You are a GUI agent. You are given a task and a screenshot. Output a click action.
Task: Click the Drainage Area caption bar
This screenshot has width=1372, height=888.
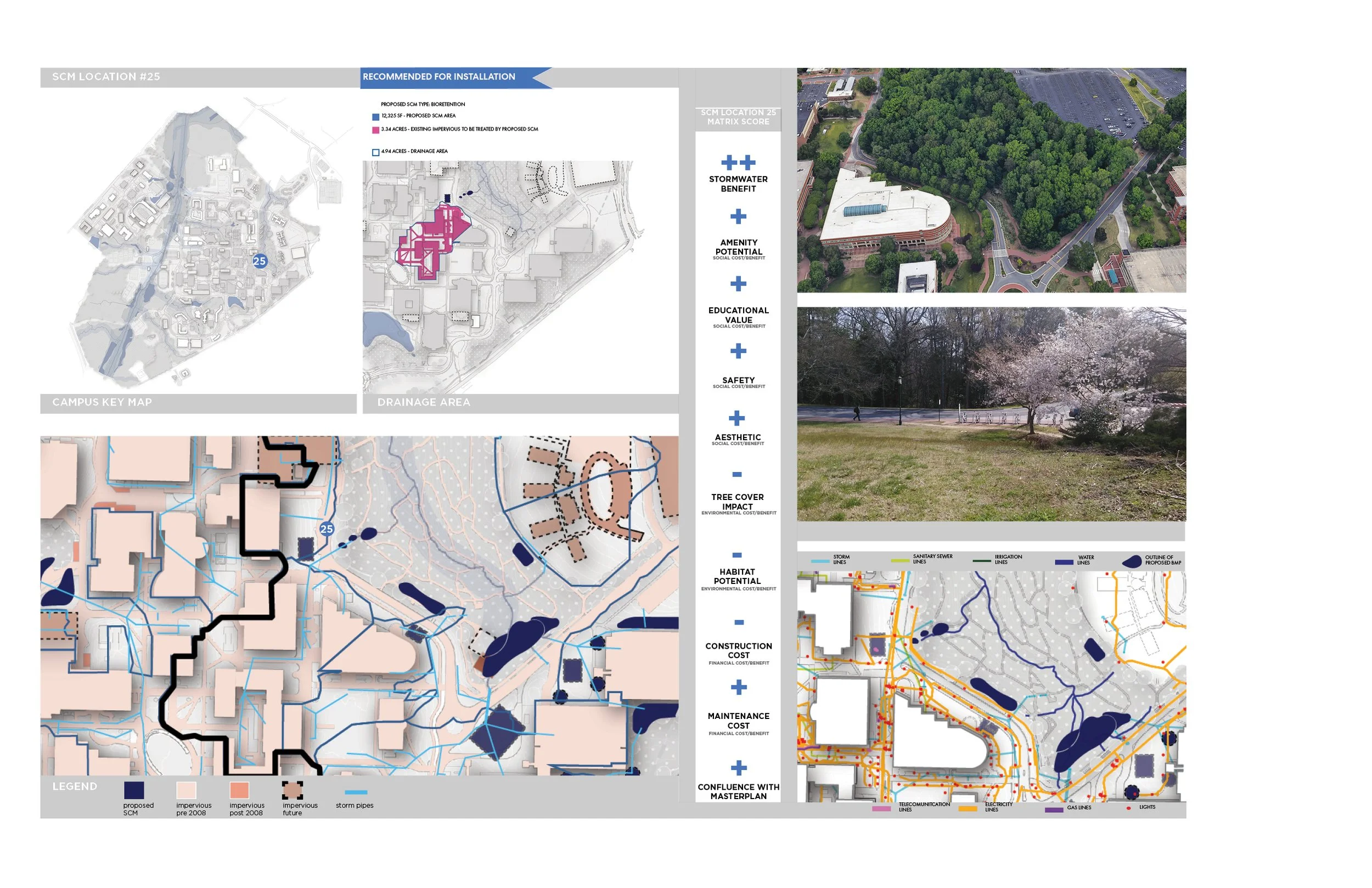[x=424, y=402]
